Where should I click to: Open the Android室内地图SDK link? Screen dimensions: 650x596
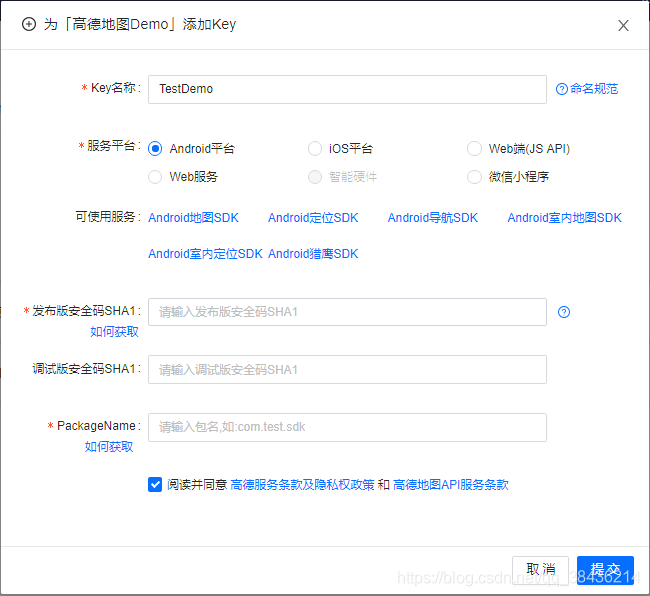565,218
